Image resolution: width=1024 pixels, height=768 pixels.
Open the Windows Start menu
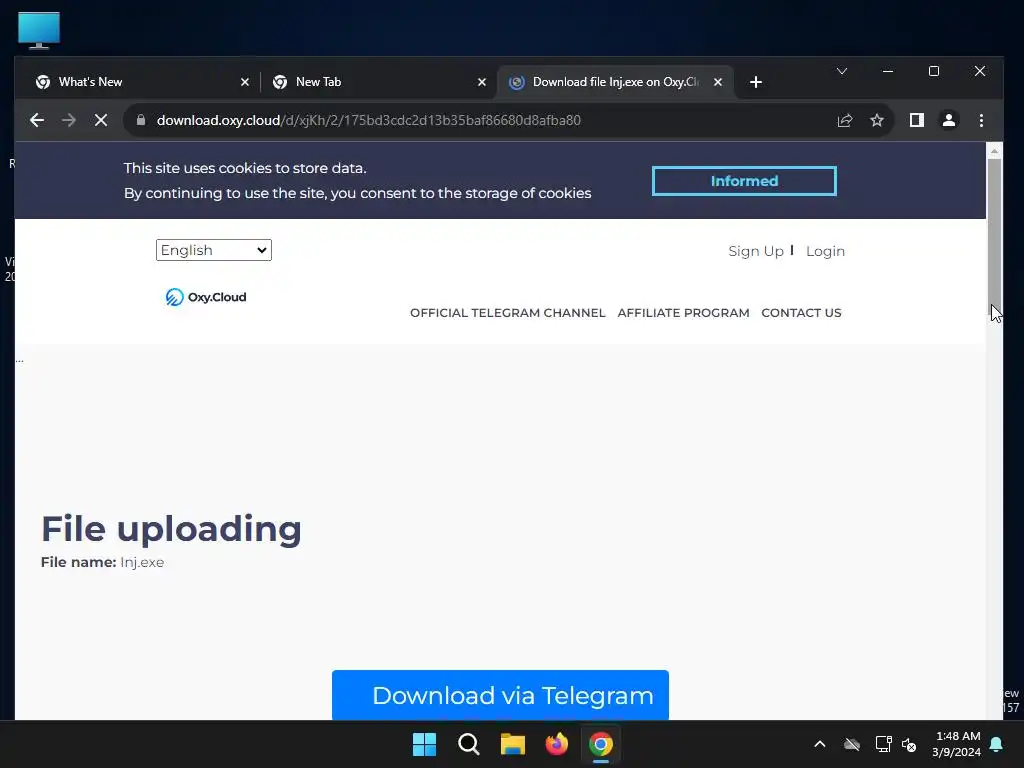[424, 744]
